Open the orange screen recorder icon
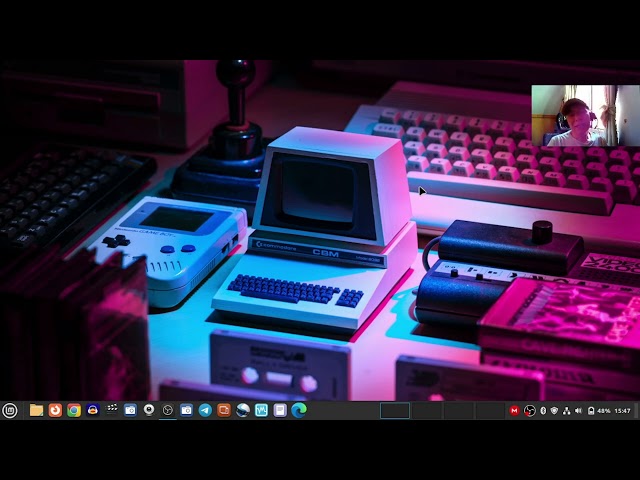This screenshot has height=480, width=640. tap(224, 410)
